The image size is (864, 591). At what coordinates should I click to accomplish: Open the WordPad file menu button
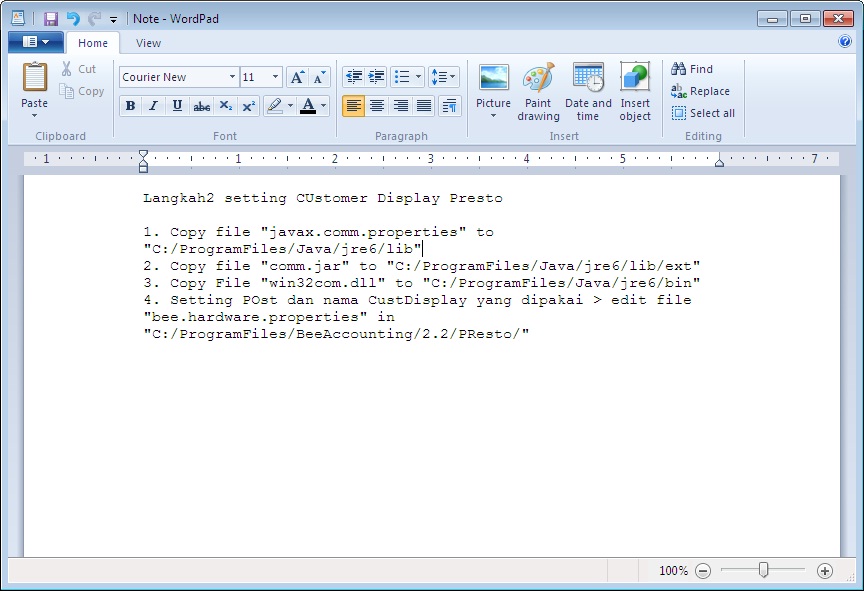35,42
